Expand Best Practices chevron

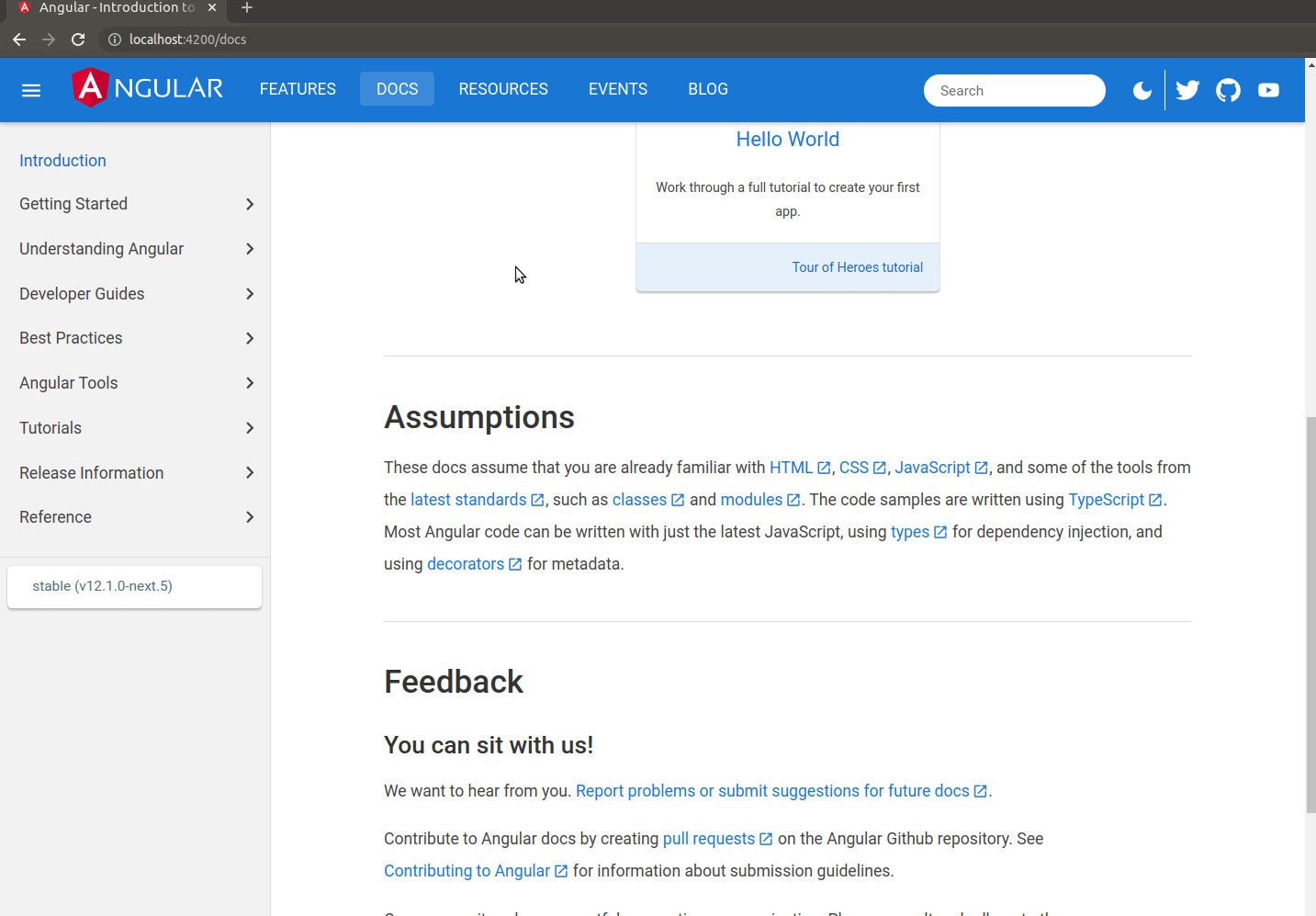click(250, 338)
